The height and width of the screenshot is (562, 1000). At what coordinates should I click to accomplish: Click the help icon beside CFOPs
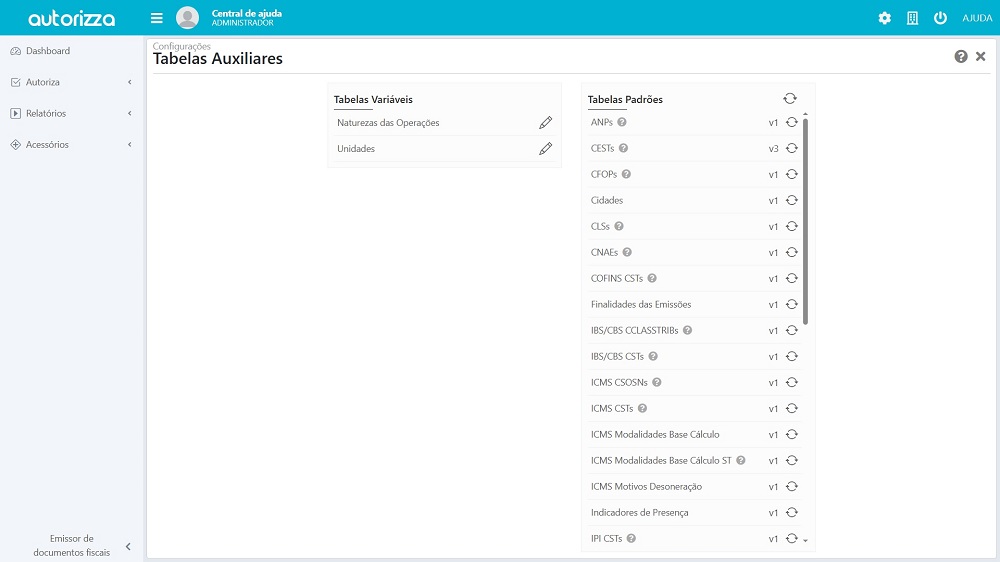[x=626, y=174]
